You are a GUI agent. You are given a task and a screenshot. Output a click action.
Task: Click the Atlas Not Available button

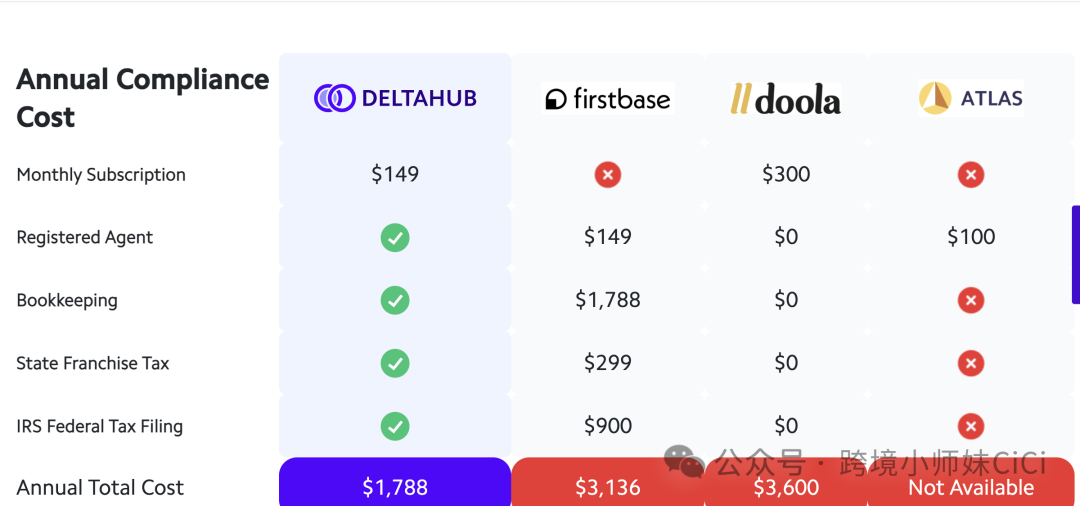970,488
